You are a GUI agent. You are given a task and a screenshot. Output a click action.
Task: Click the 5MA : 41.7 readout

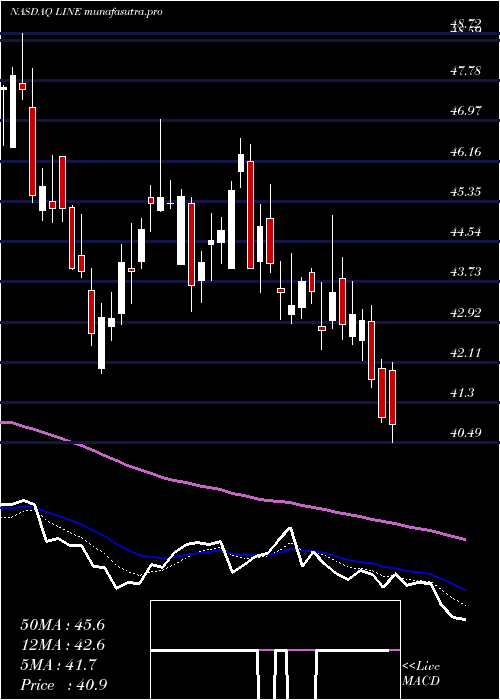pos(59,665)
